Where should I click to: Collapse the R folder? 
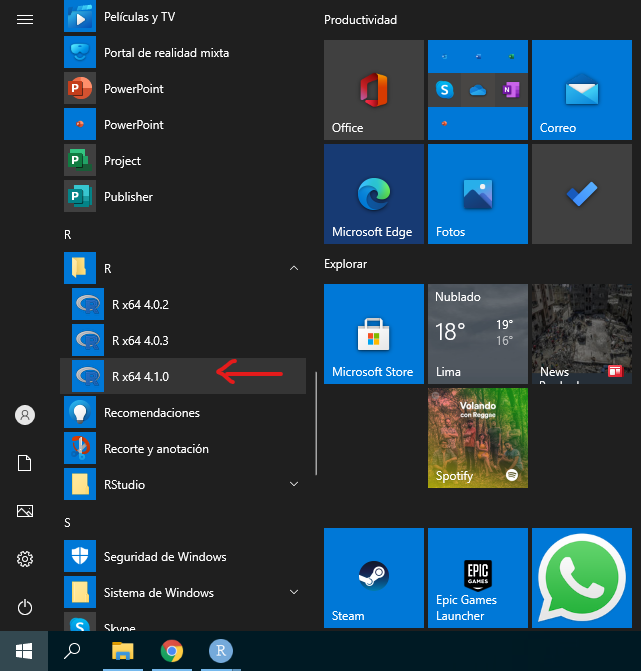pos(184,268)
